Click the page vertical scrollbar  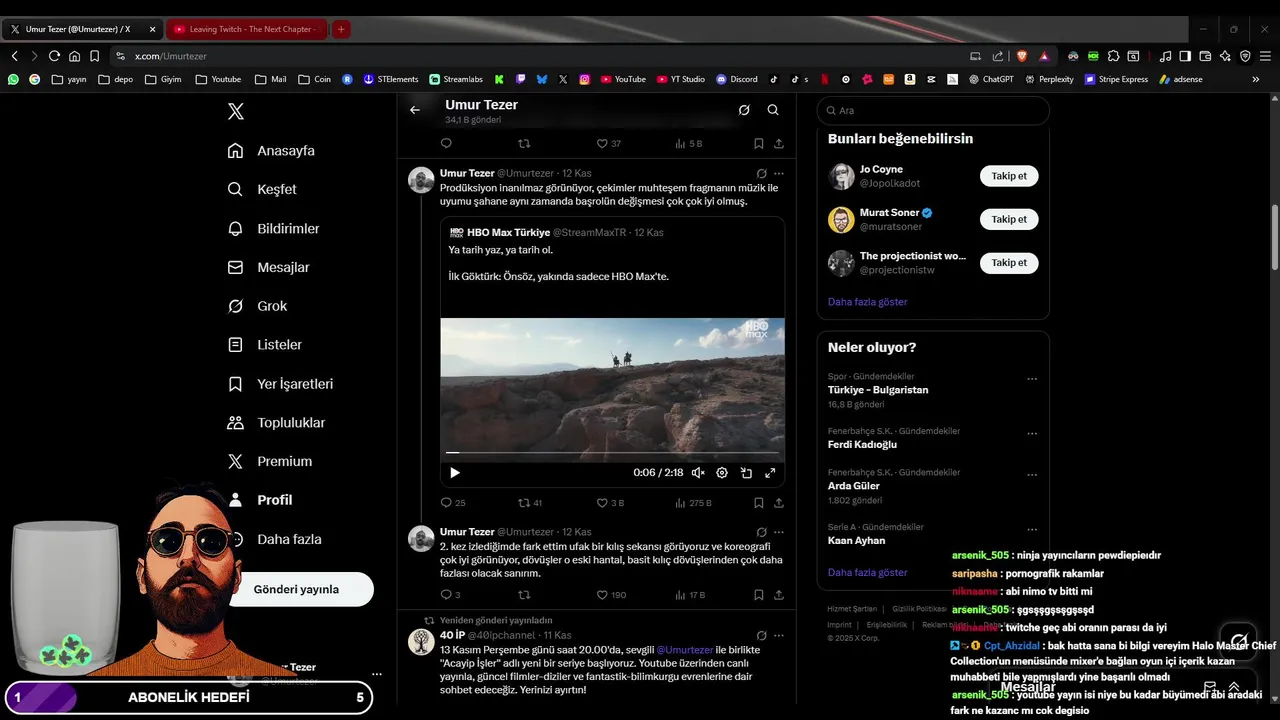pyautogui.click(x=1275, y=237)
